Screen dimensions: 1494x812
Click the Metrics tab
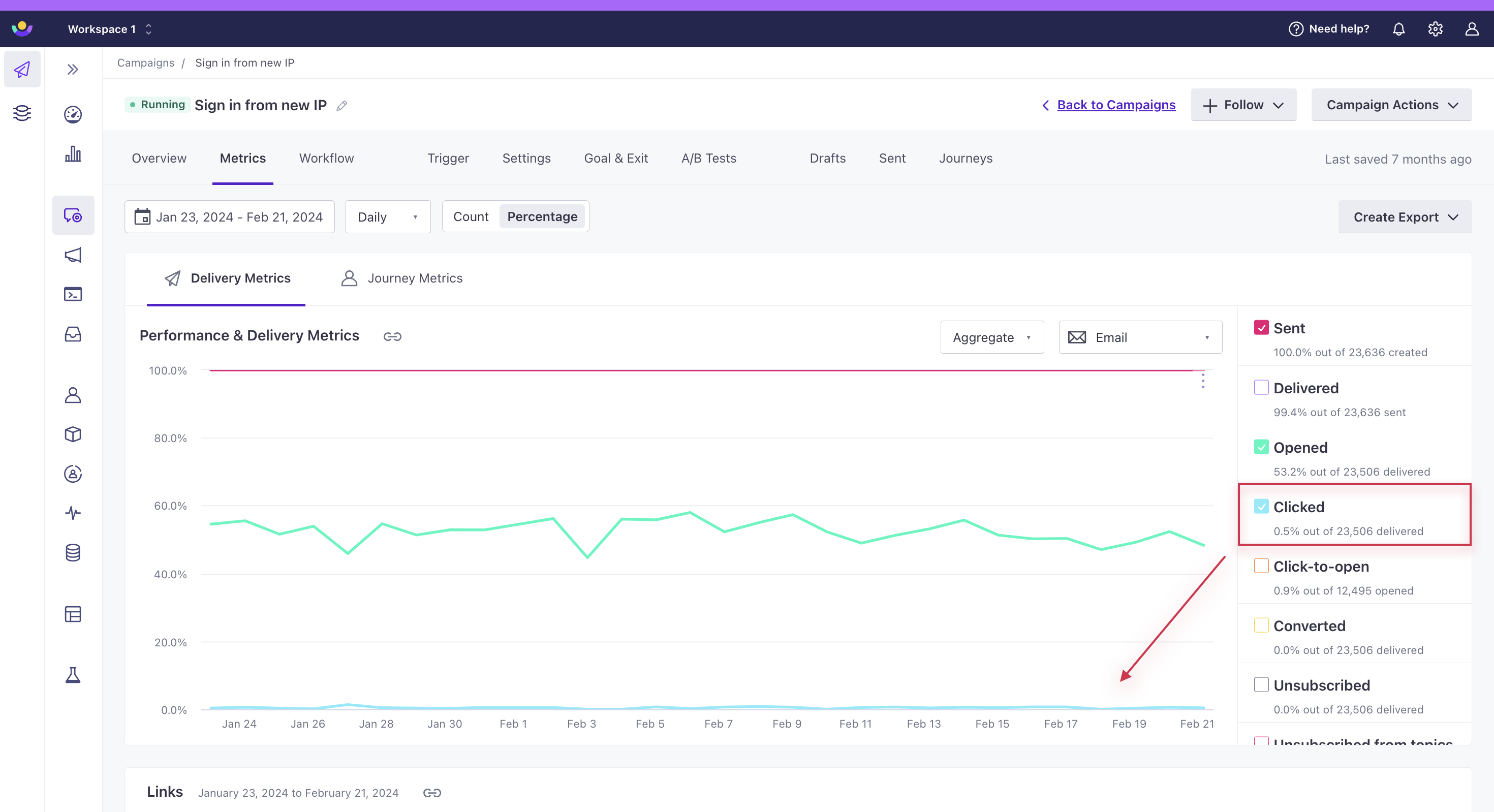click(242, 159)
